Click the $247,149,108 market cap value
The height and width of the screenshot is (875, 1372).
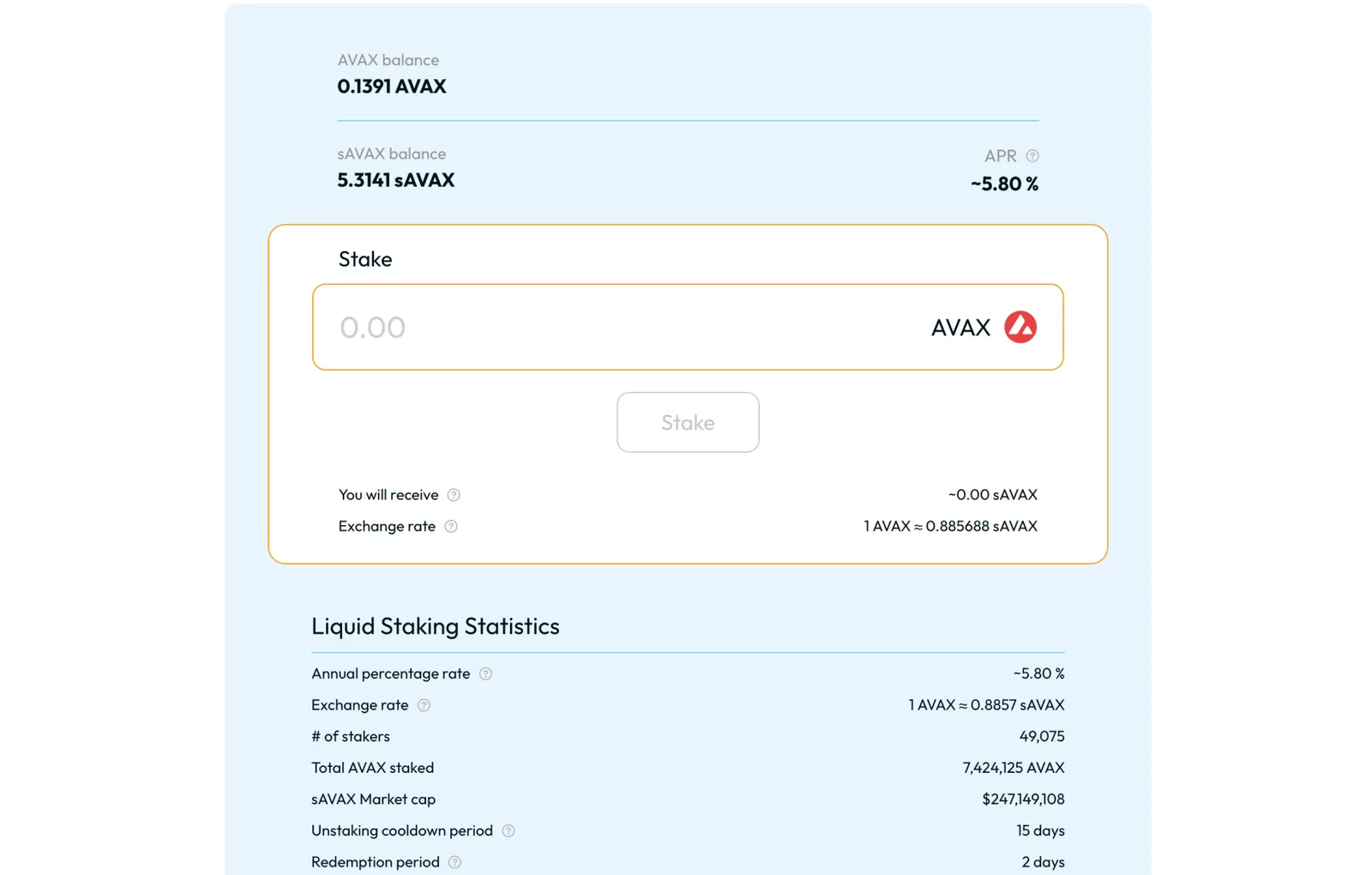click(x=1023, y=800)
